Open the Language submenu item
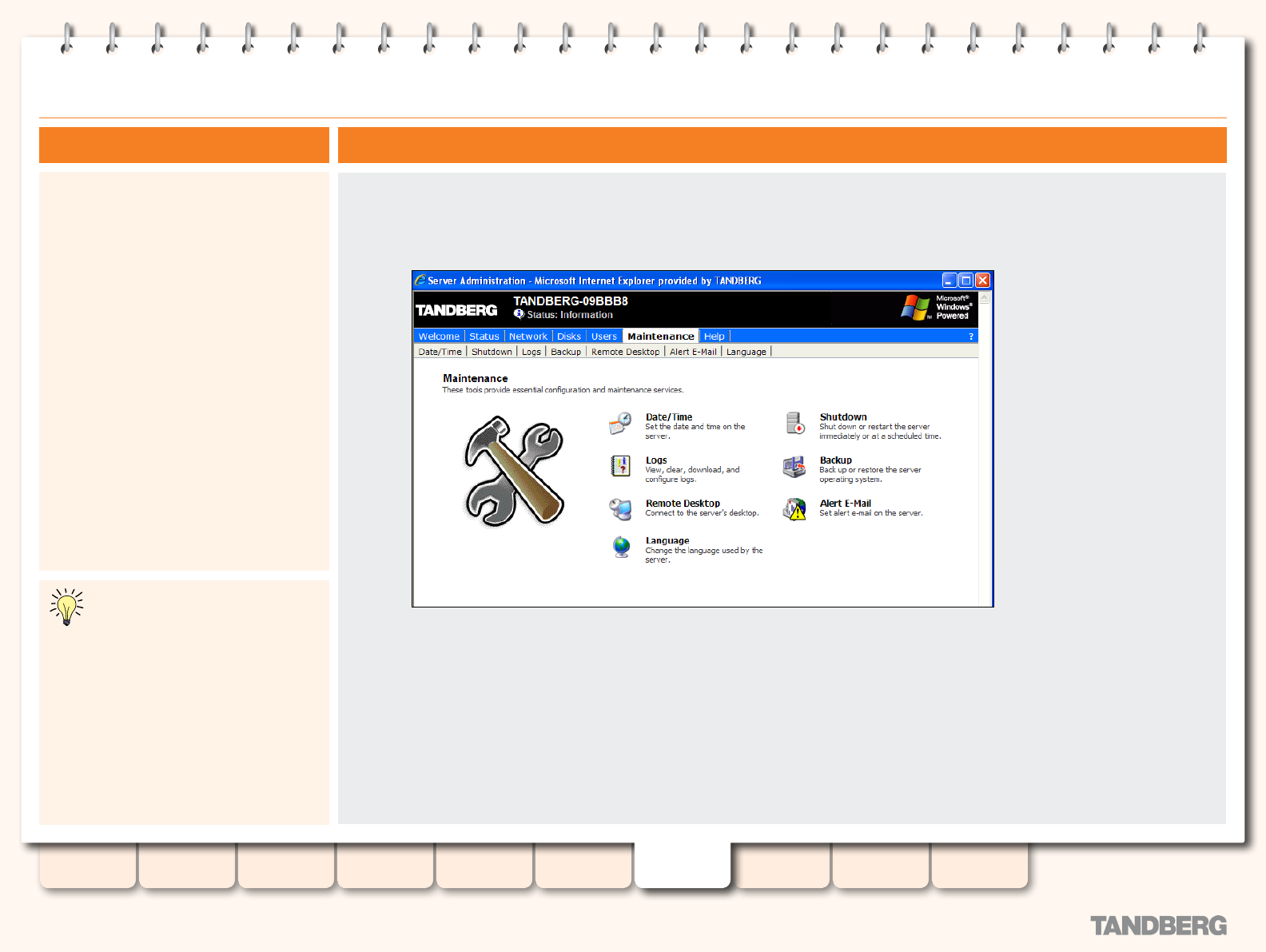Viewport: 1266px width, 952px height. pyautogui.click(x=746, y=352)
